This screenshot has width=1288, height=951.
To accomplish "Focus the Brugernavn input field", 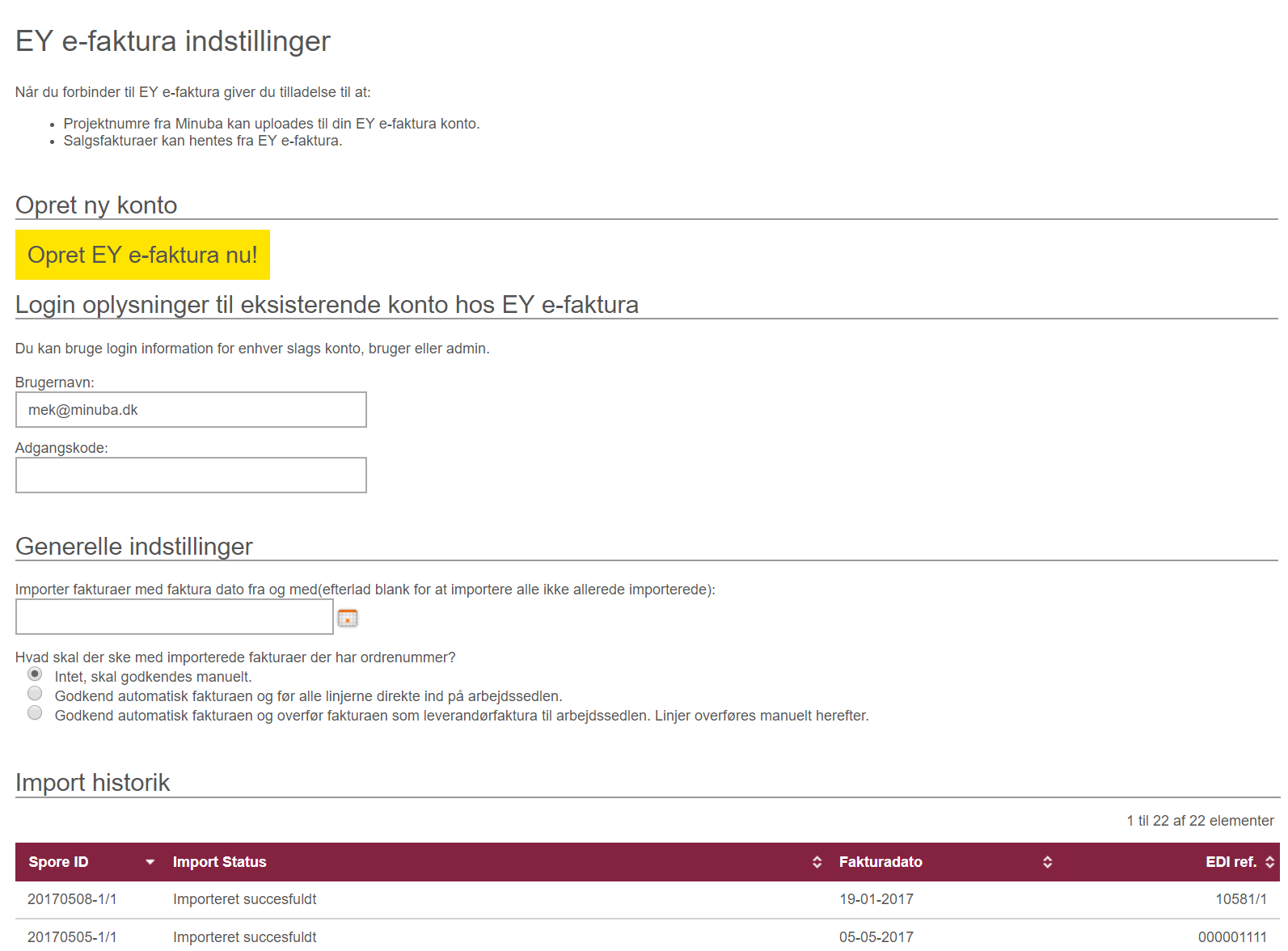I will [x=191, y=410].
